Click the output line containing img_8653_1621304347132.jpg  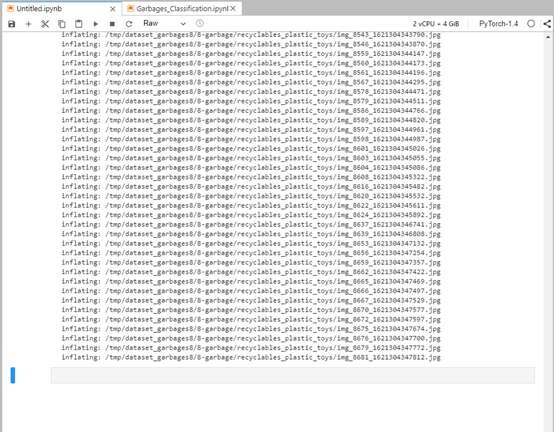[251, 243]
